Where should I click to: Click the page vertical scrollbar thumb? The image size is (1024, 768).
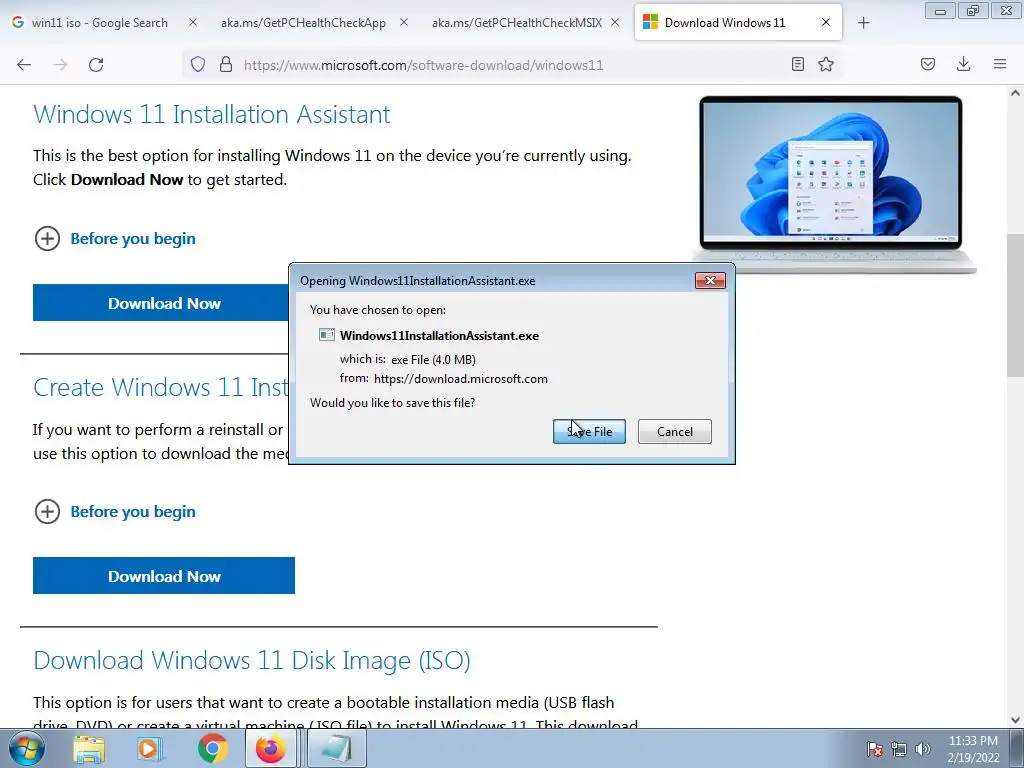pos(1015,304)
